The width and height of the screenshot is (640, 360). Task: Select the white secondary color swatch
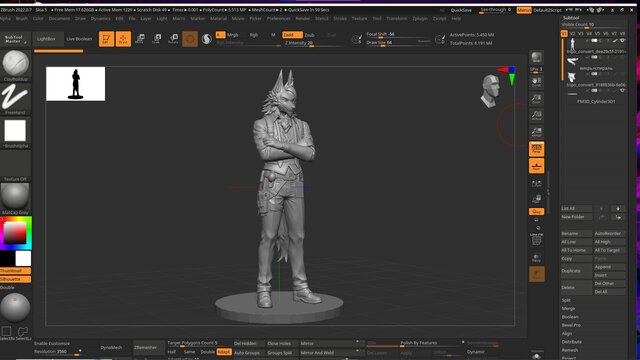[x=23, y=258]
